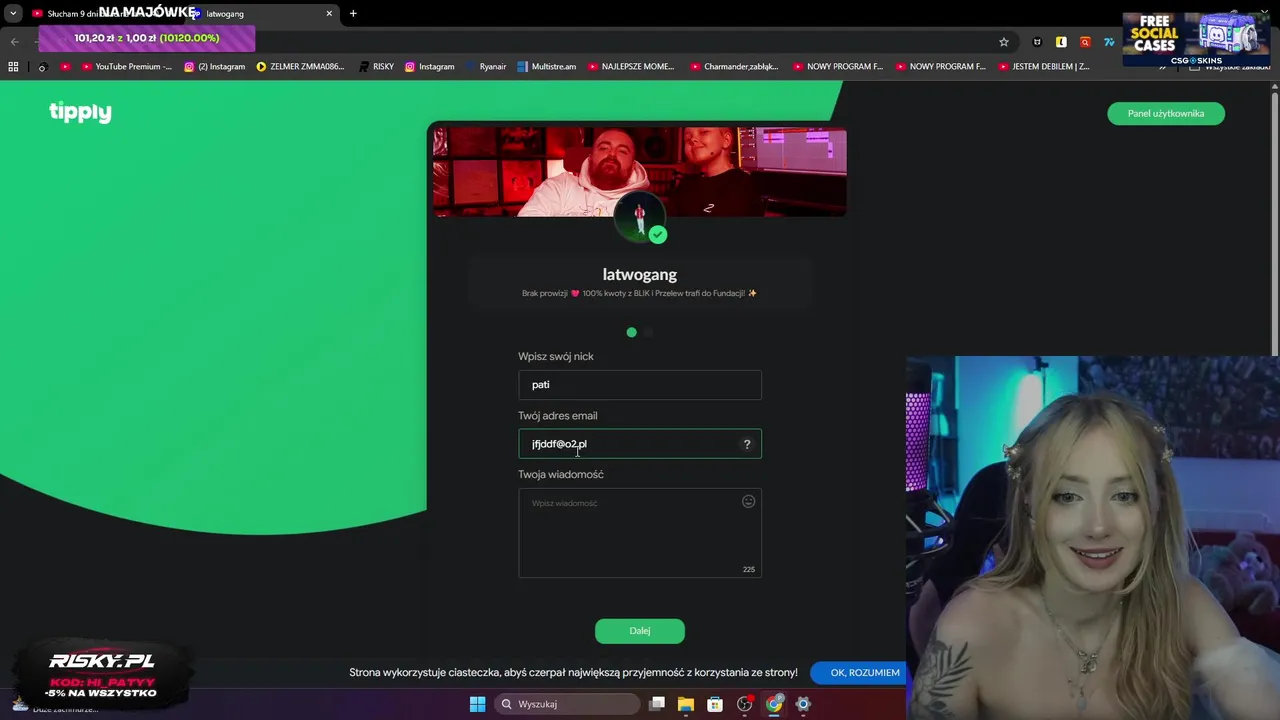1280x720 pixels.
Task: Open Task View on the taskbar
Action: [657, 704]
